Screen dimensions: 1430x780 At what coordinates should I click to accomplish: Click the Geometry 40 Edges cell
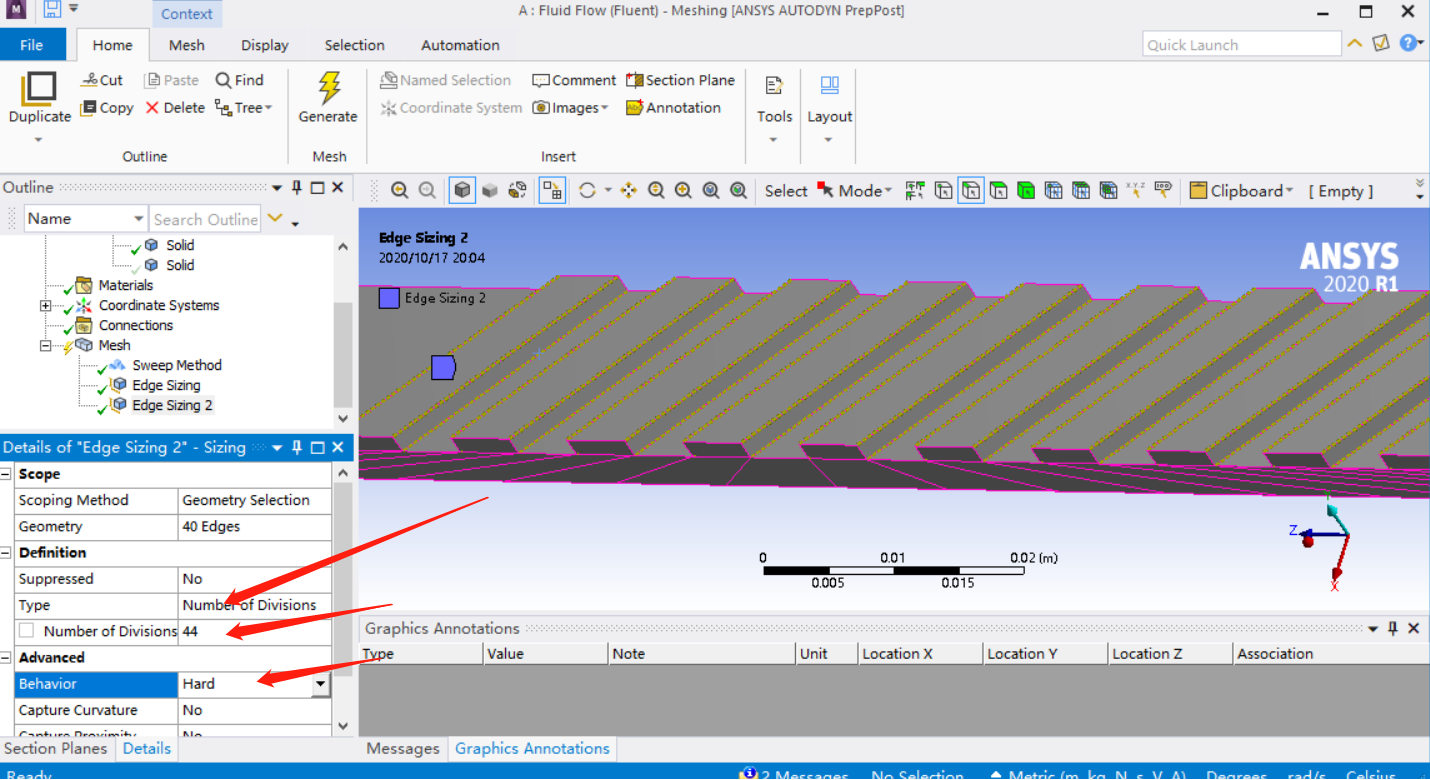coord(255,526)
